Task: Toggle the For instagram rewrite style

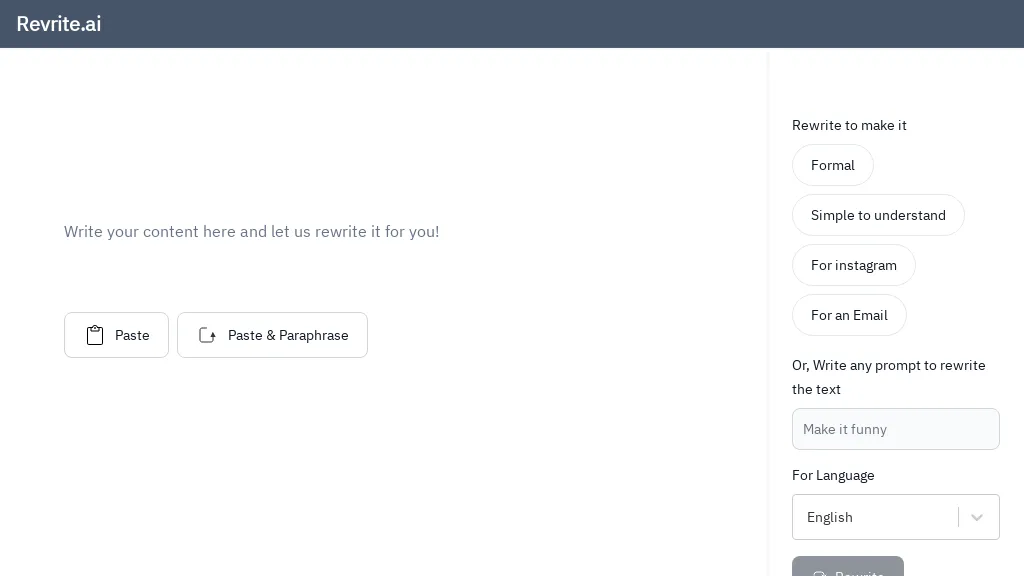Action: click(x=854, y=265)
